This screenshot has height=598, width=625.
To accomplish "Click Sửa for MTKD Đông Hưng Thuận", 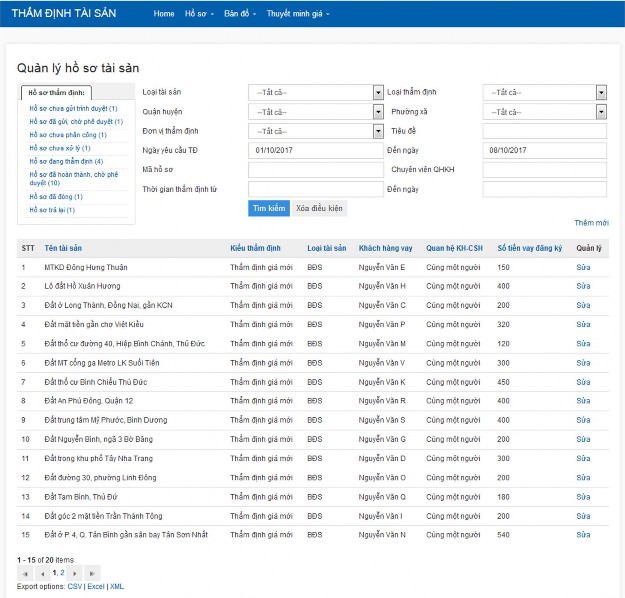I will point(584,267).
